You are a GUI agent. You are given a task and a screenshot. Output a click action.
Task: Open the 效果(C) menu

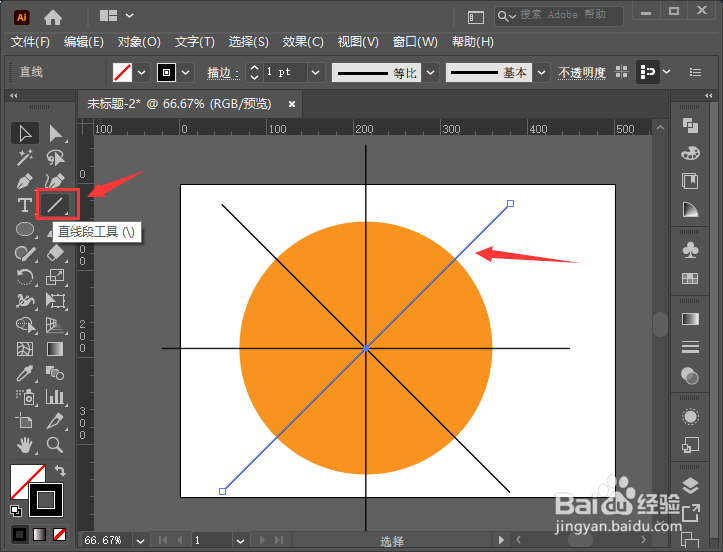[303, 42]
